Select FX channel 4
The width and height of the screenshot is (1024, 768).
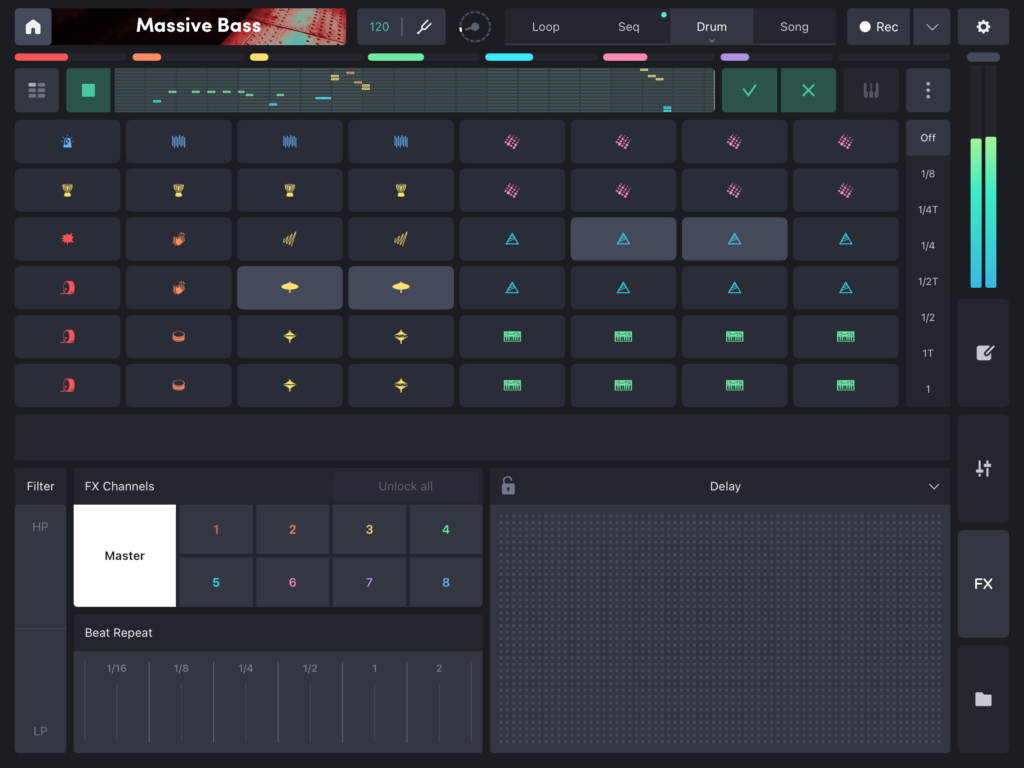point(446,529)
